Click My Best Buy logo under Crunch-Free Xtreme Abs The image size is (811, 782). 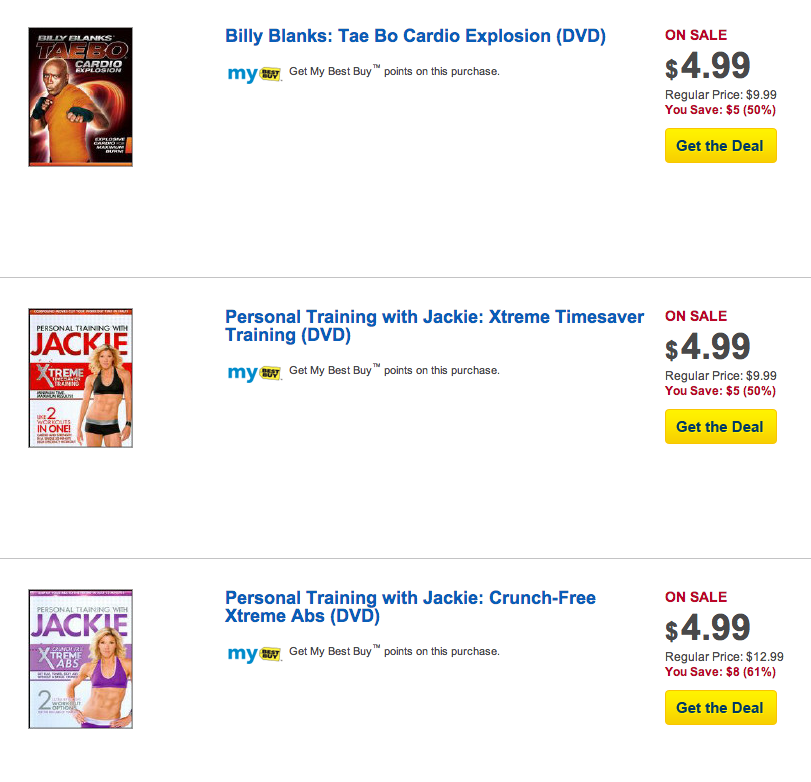[x=254, y=653]
